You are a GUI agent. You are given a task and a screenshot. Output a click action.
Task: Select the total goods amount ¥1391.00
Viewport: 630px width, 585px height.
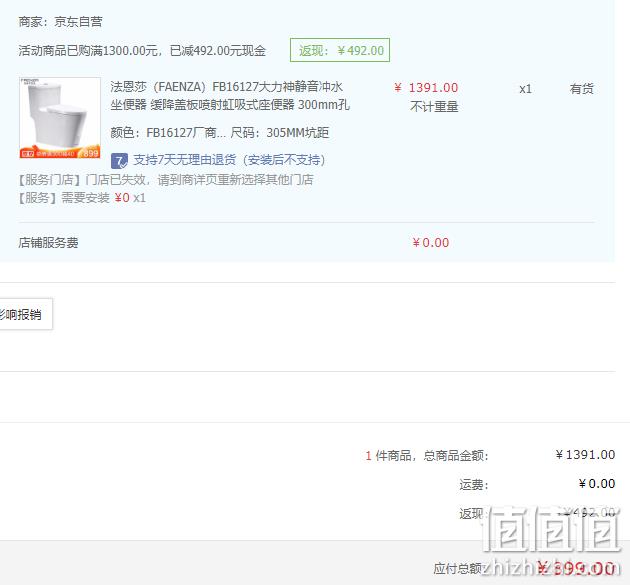pyautogui.click(x=585, y=455)
